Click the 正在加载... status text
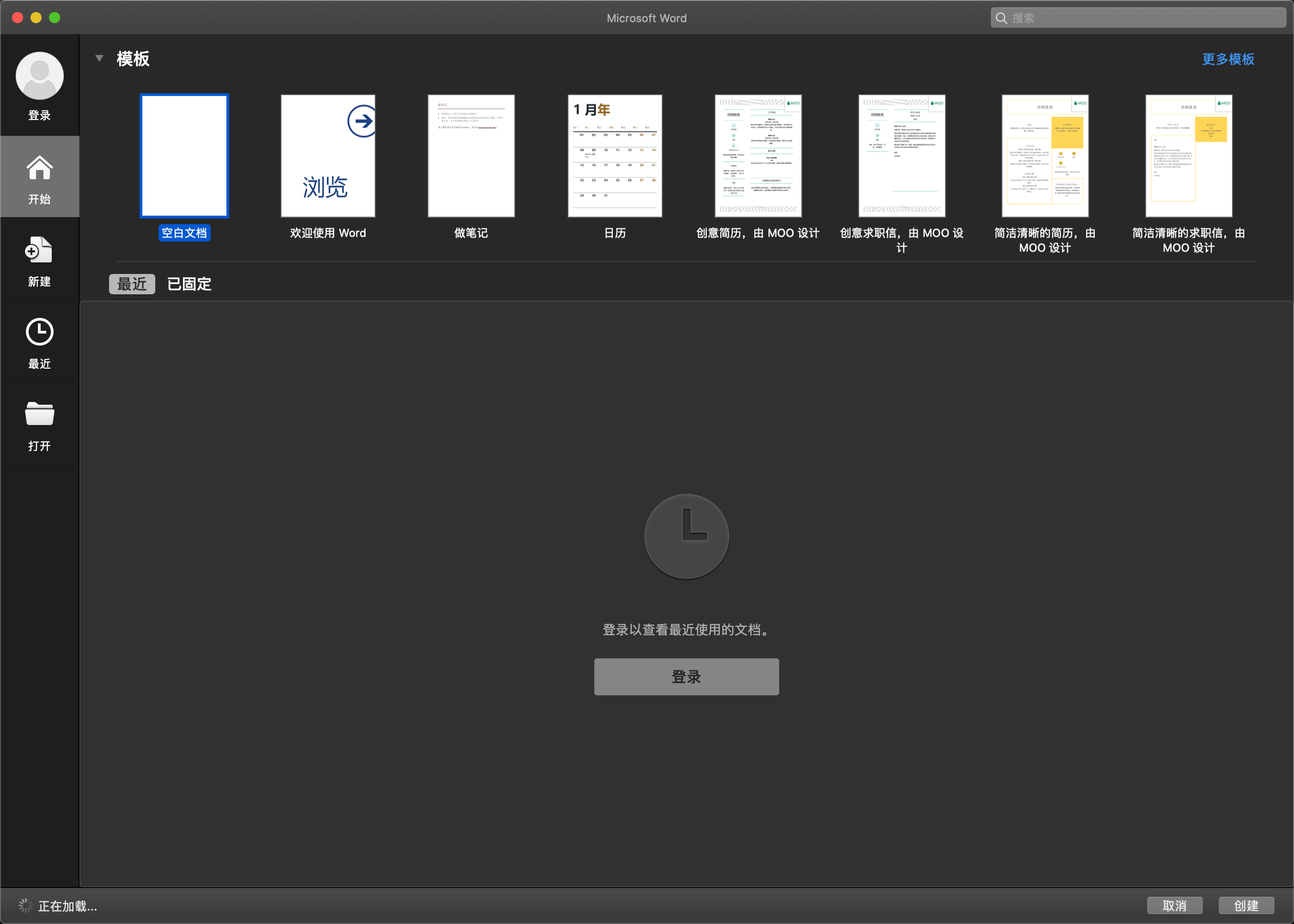The image size is (1294, 924). click(68, 906)
